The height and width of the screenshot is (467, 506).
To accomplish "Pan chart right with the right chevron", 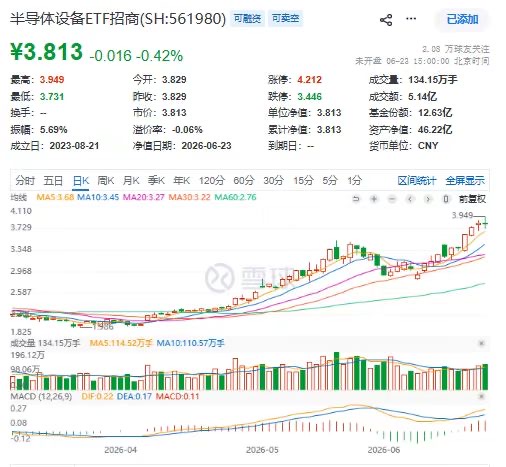I will pyautogui.click(x=428, y=199).
